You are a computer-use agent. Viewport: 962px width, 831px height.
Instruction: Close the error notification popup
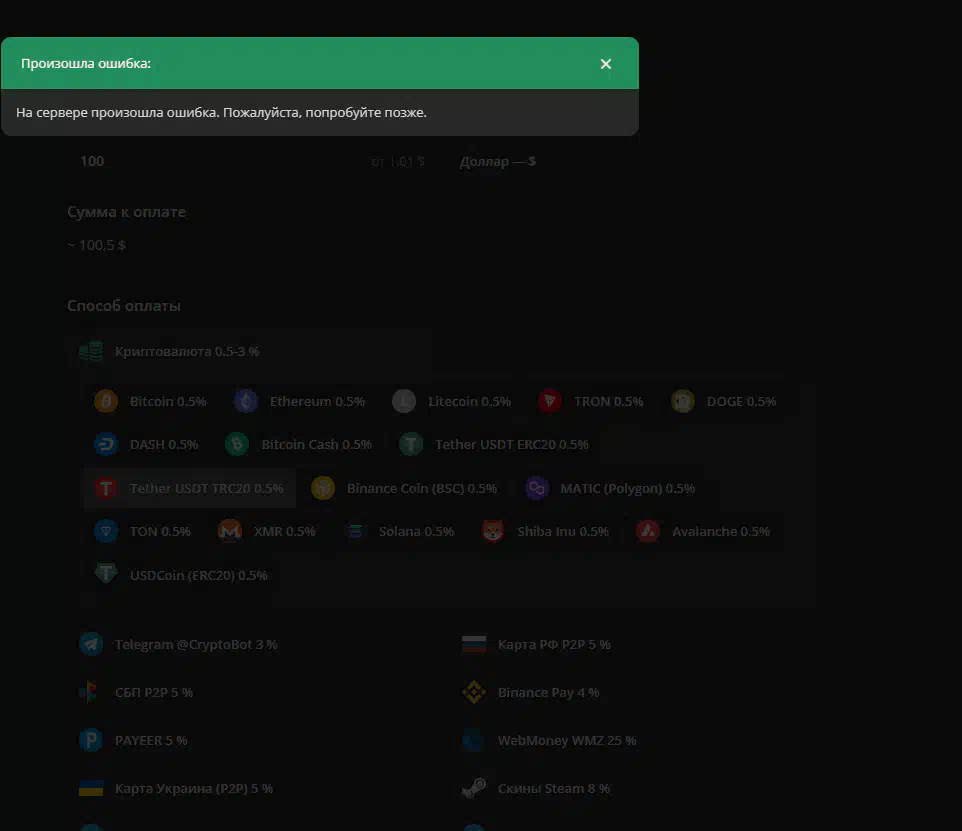605,64
